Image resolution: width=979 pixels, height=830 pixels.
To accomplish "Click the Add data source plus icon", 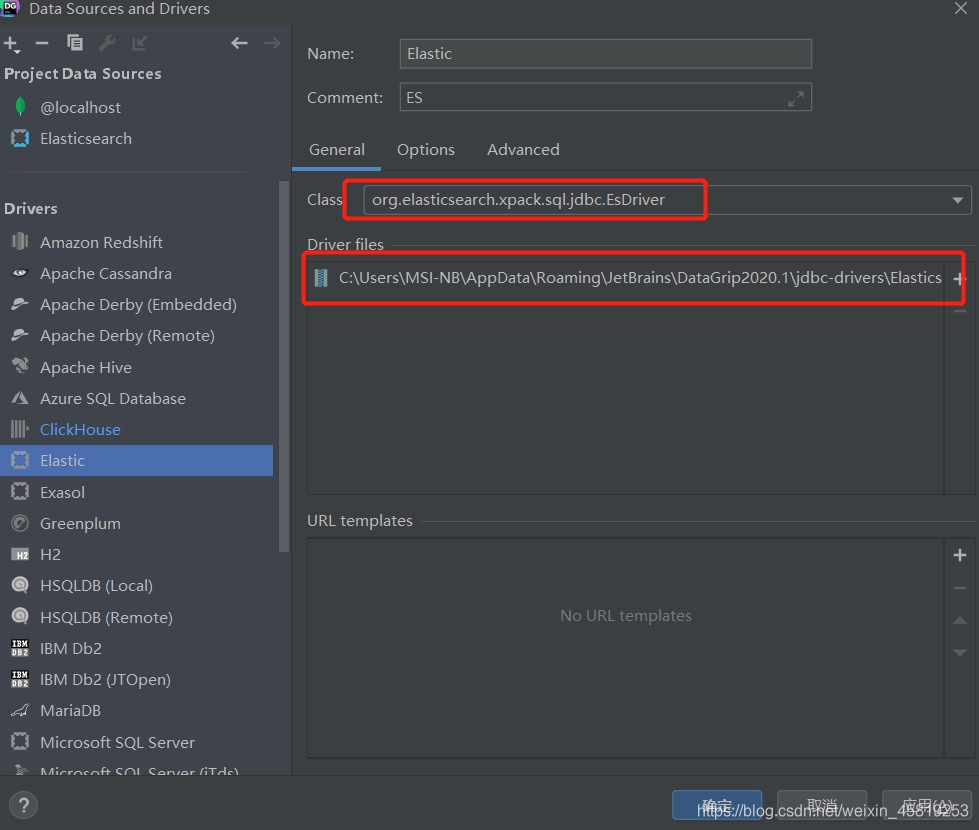I will [x=12, y=44].
